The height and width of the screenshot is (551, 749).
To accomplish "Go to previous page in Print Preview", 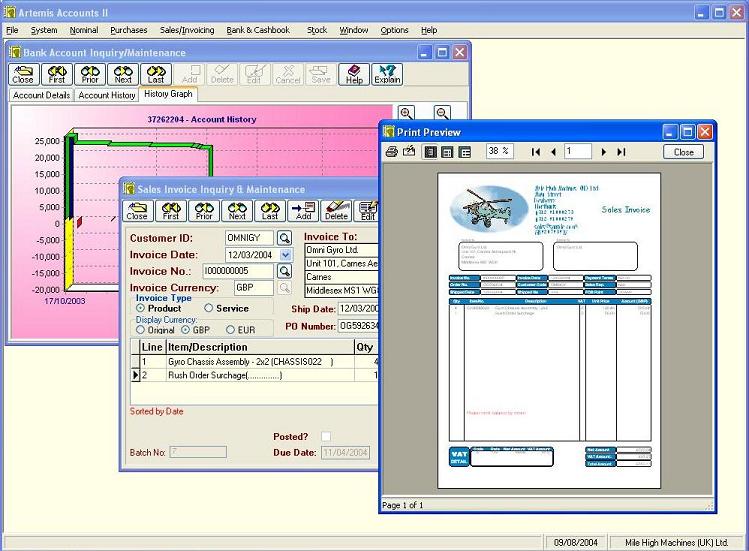I will [553, 152].
